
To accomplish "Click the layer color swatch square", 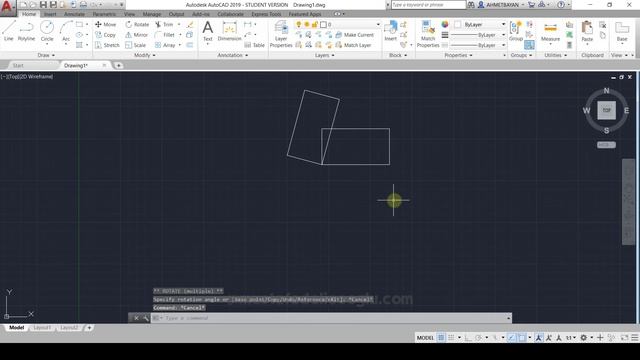I will pyautogui.click(x=323, y=24).
